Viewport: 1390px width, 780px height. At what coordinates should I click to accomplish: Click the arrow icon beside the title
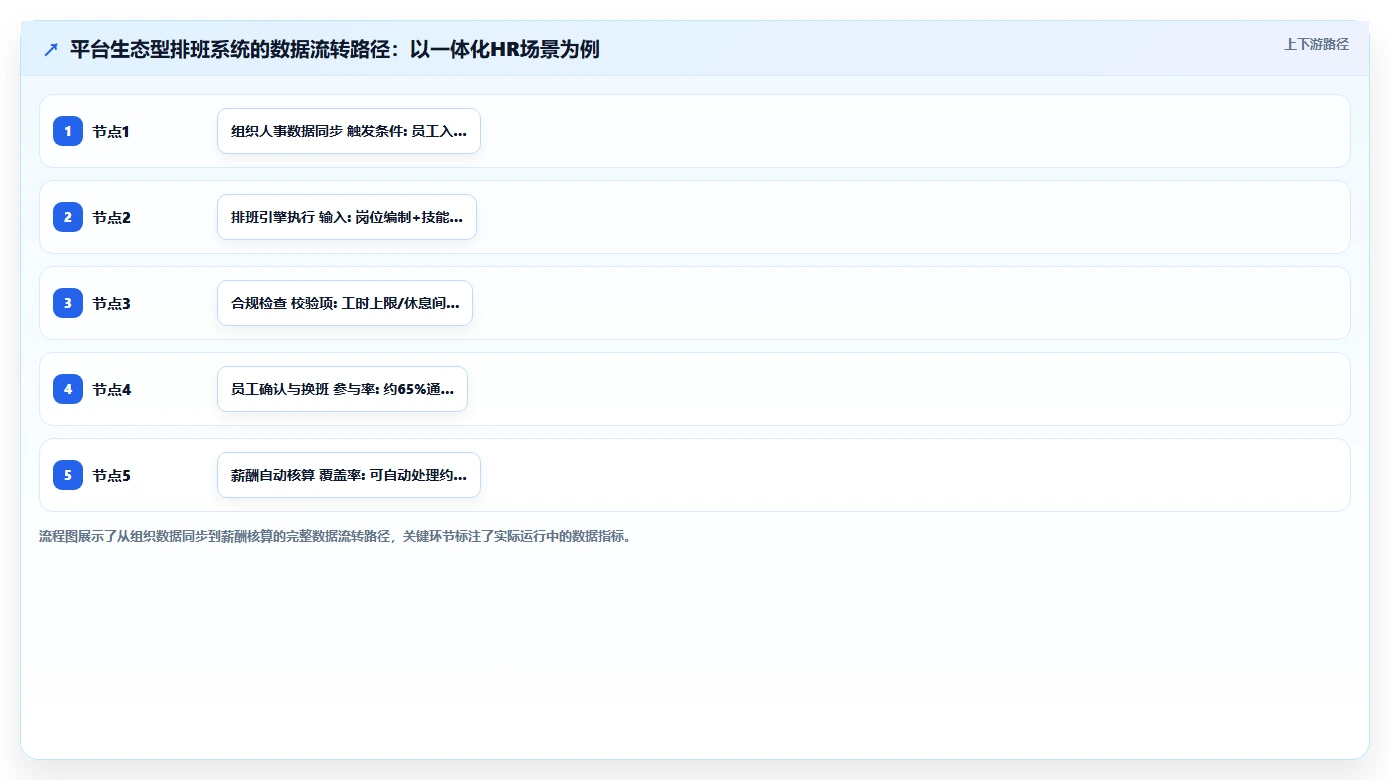click(51, 50)
